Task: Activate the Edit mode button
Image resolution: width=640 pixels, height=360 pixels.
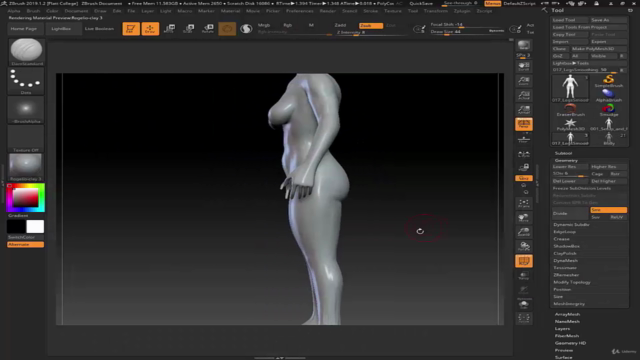Action: pos(131,29)
